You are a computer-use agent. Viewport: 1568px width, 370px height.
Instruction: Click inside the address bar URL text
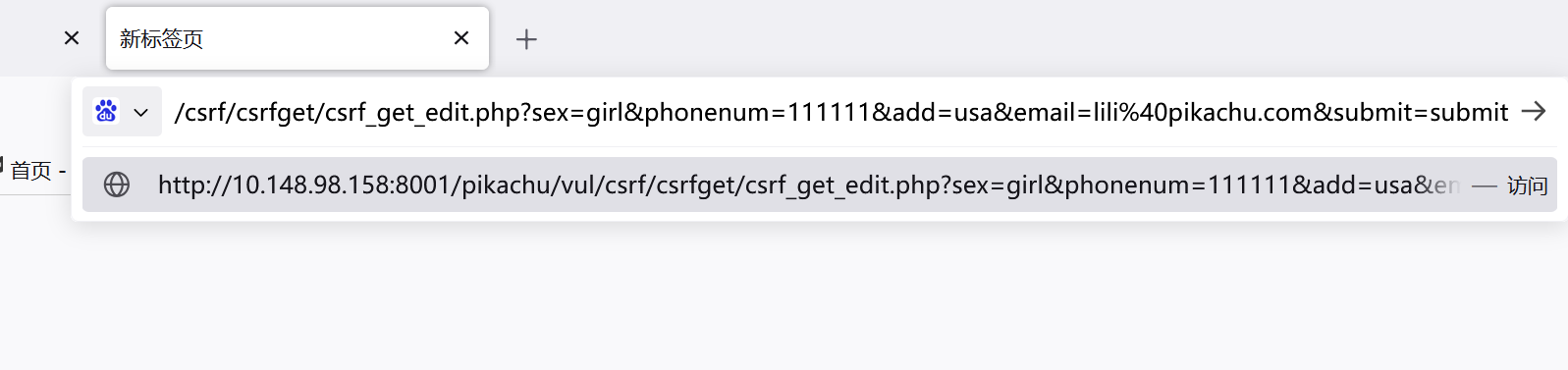840,112
